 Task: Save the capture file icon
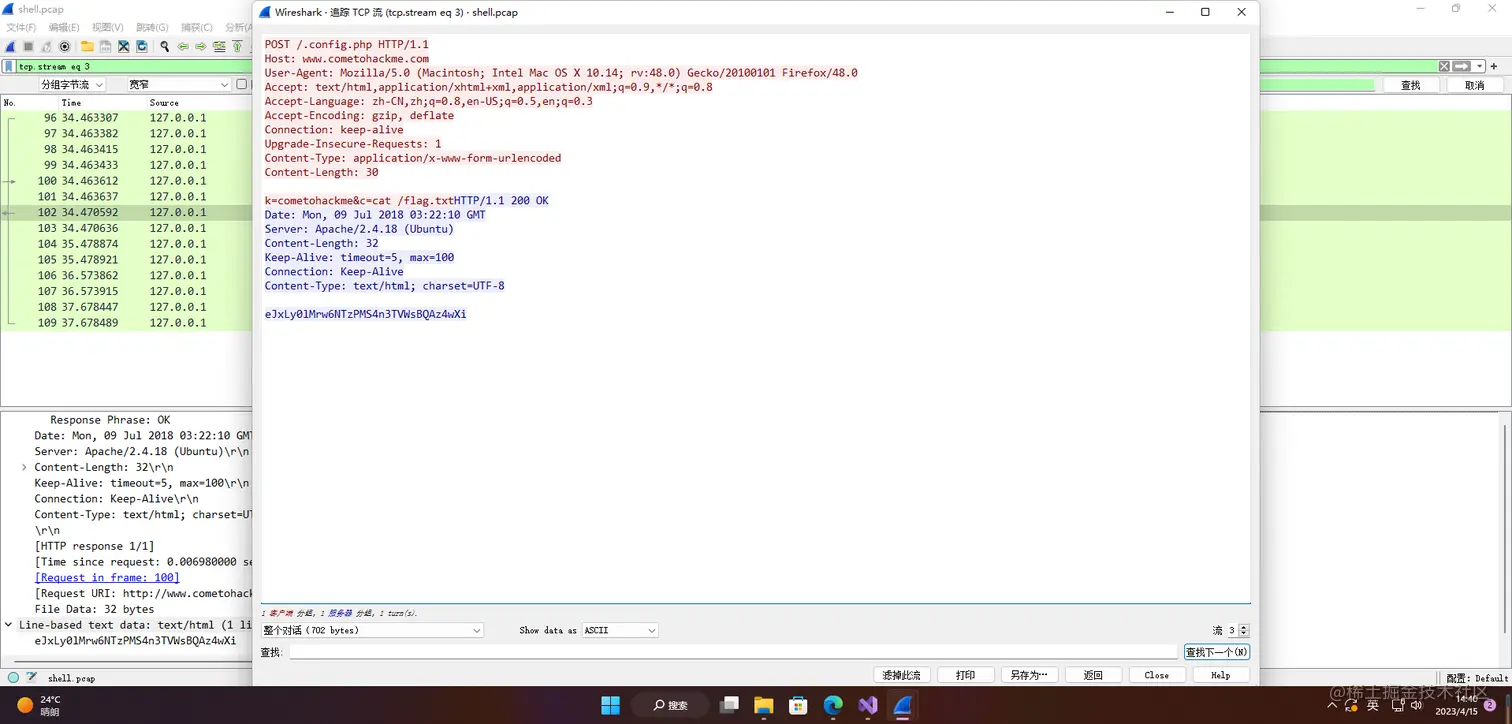105,47
